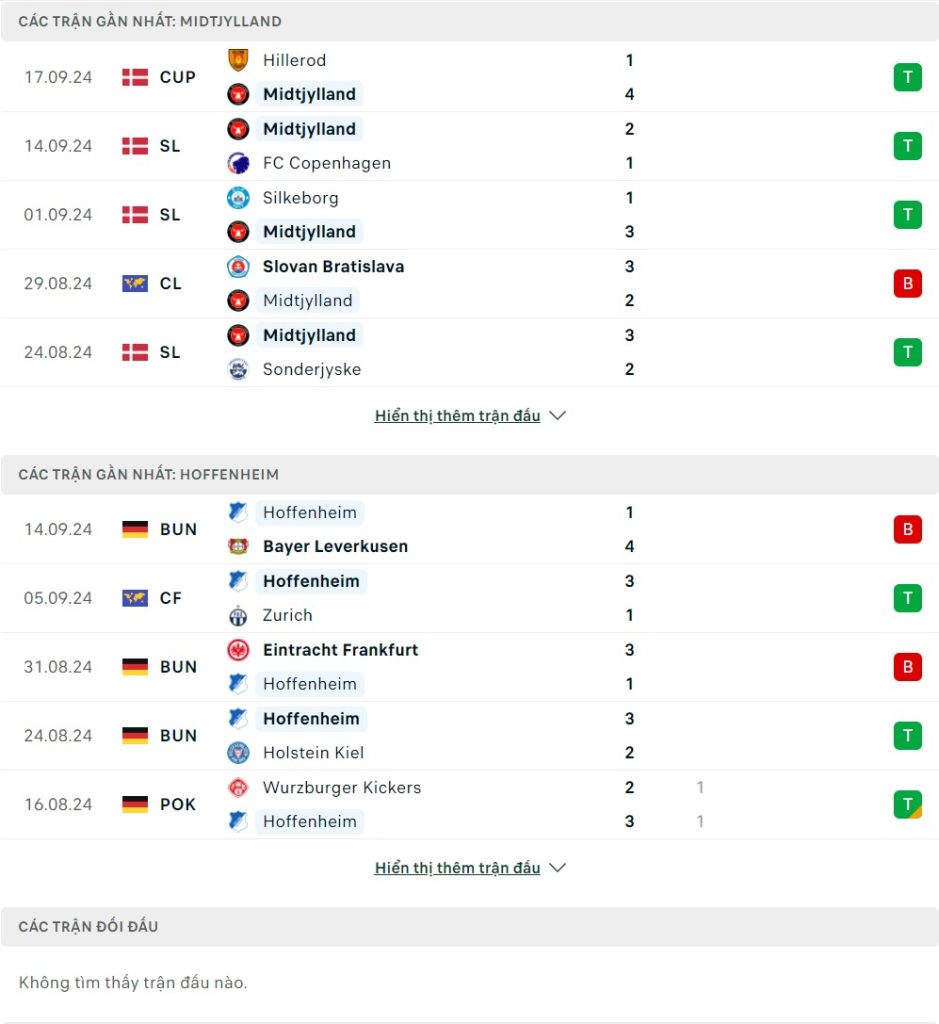Click the Hillerod team crest icon

click(x=238, y=60)
